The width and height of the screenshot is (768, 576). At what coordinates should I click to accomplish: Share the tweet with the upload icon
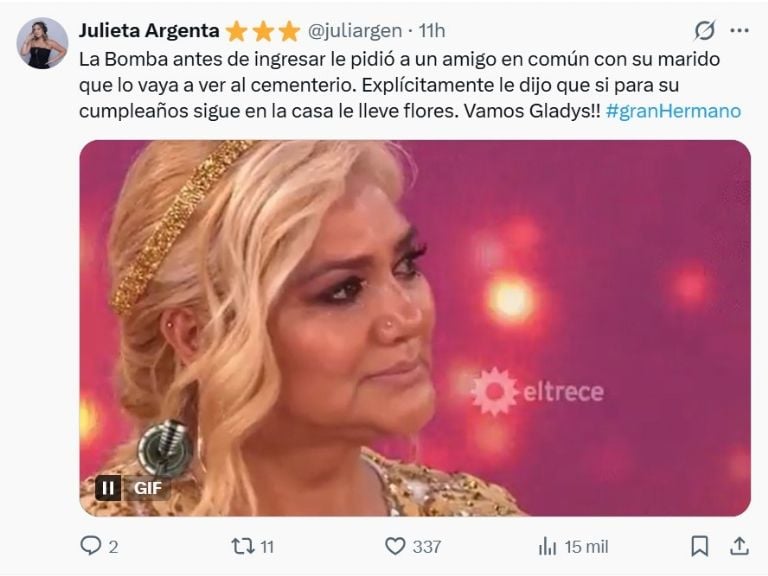point(739,546)
